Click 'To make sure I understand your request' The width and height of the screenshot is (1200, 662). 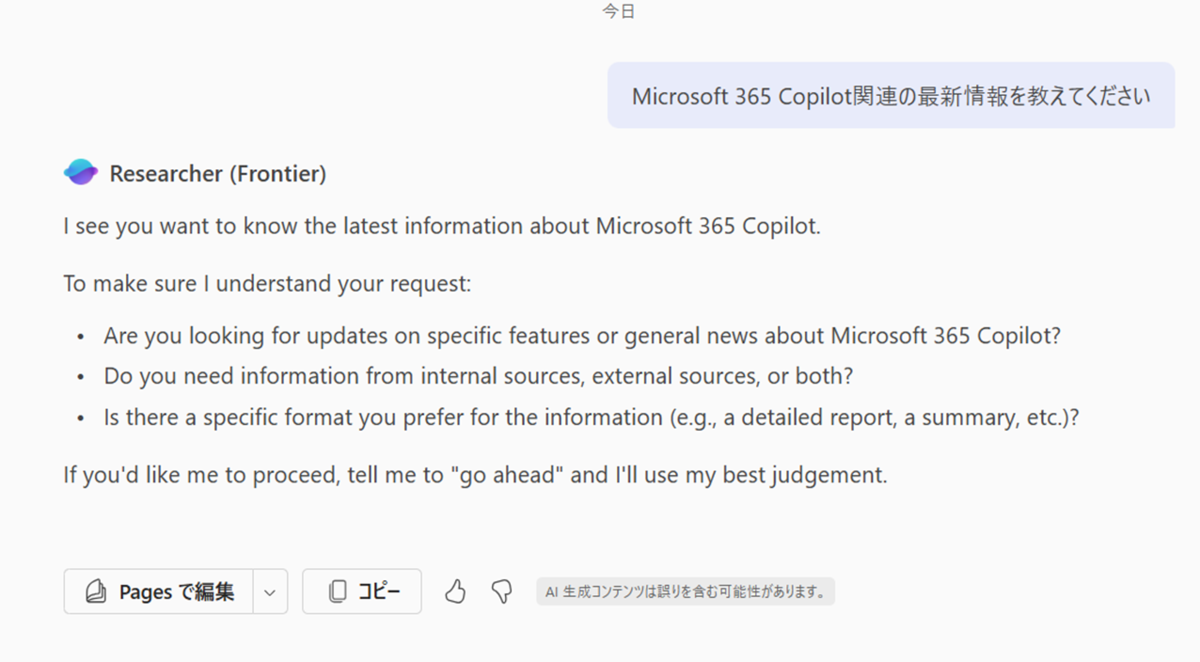pos(267,284)
